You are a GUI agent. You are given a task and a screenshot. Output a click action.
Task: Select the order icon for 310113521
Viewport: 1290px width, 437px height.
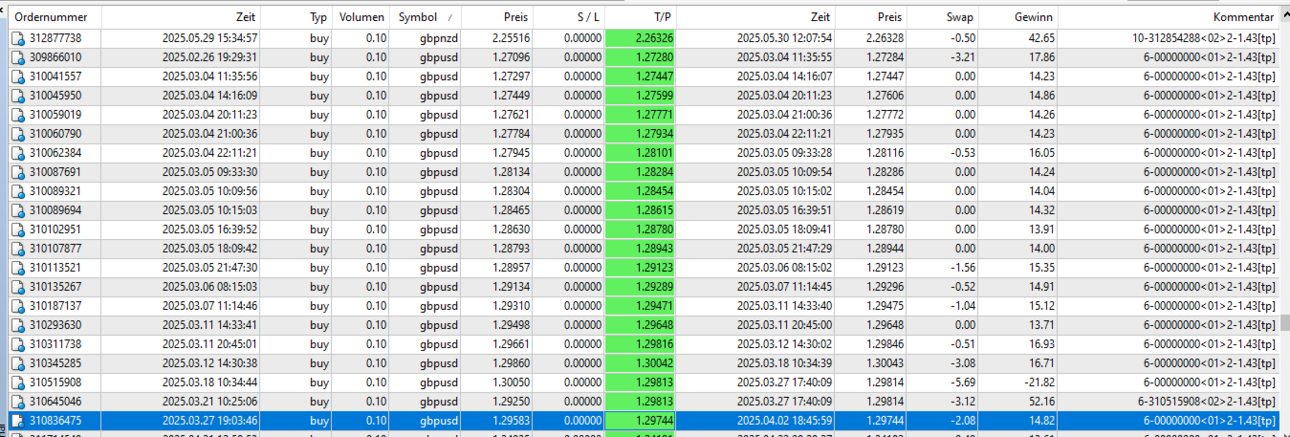coord(18,268)
